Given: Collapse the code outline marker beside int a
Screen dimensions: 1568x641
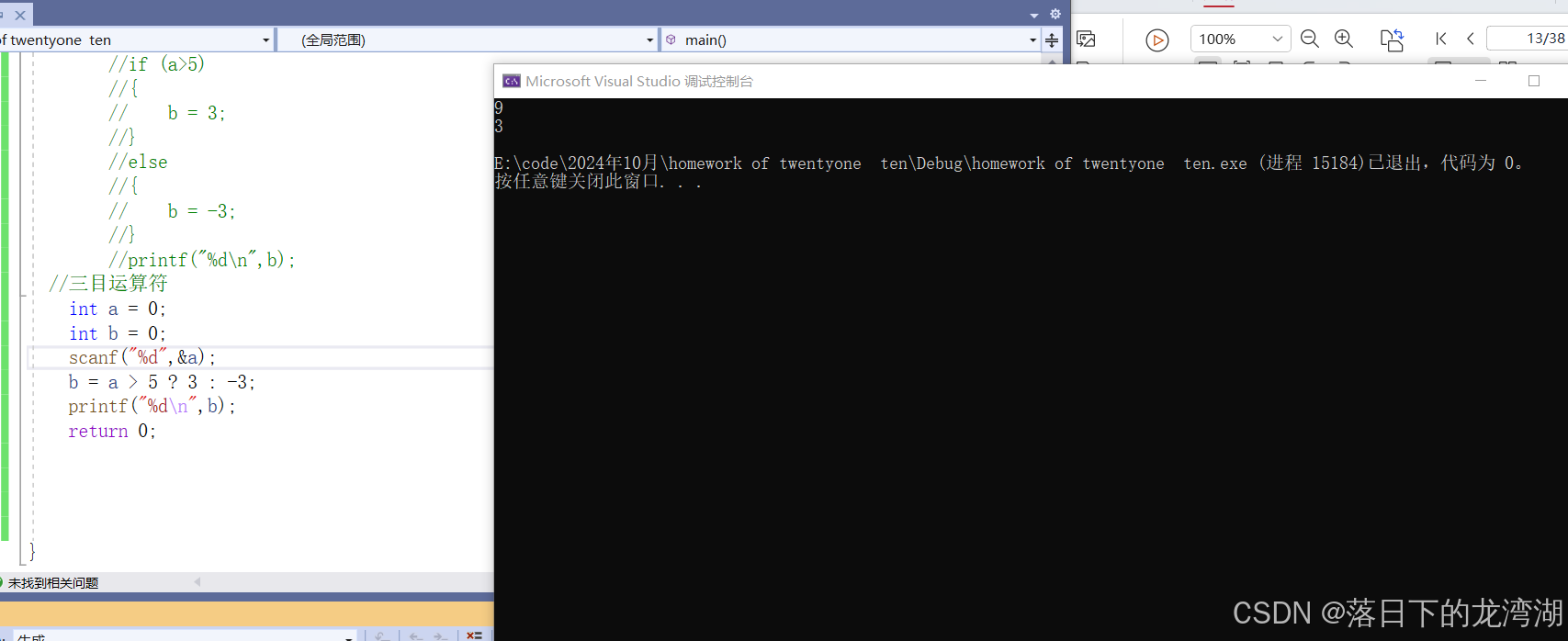Looking at the screenshot, I should click(23, 294).
